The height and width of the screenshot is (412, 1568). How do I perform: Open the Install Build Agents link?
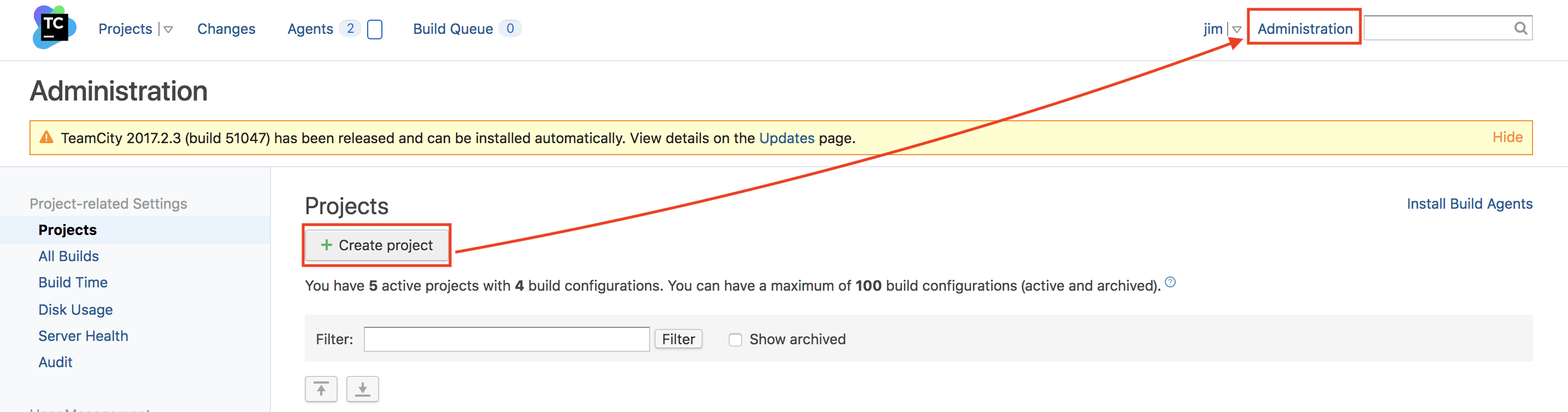tap(1470, 204)
